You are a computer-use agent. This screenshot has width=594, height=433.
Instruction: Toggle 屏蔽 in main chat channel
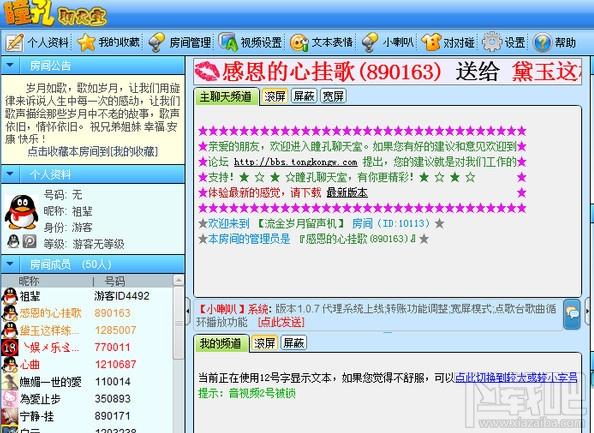point(304,96)
